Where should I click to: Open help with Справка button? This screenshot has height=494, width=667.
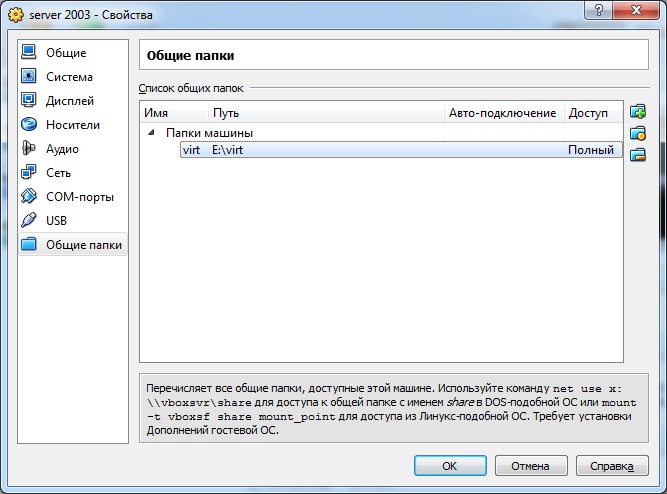[x=612, y=466]
